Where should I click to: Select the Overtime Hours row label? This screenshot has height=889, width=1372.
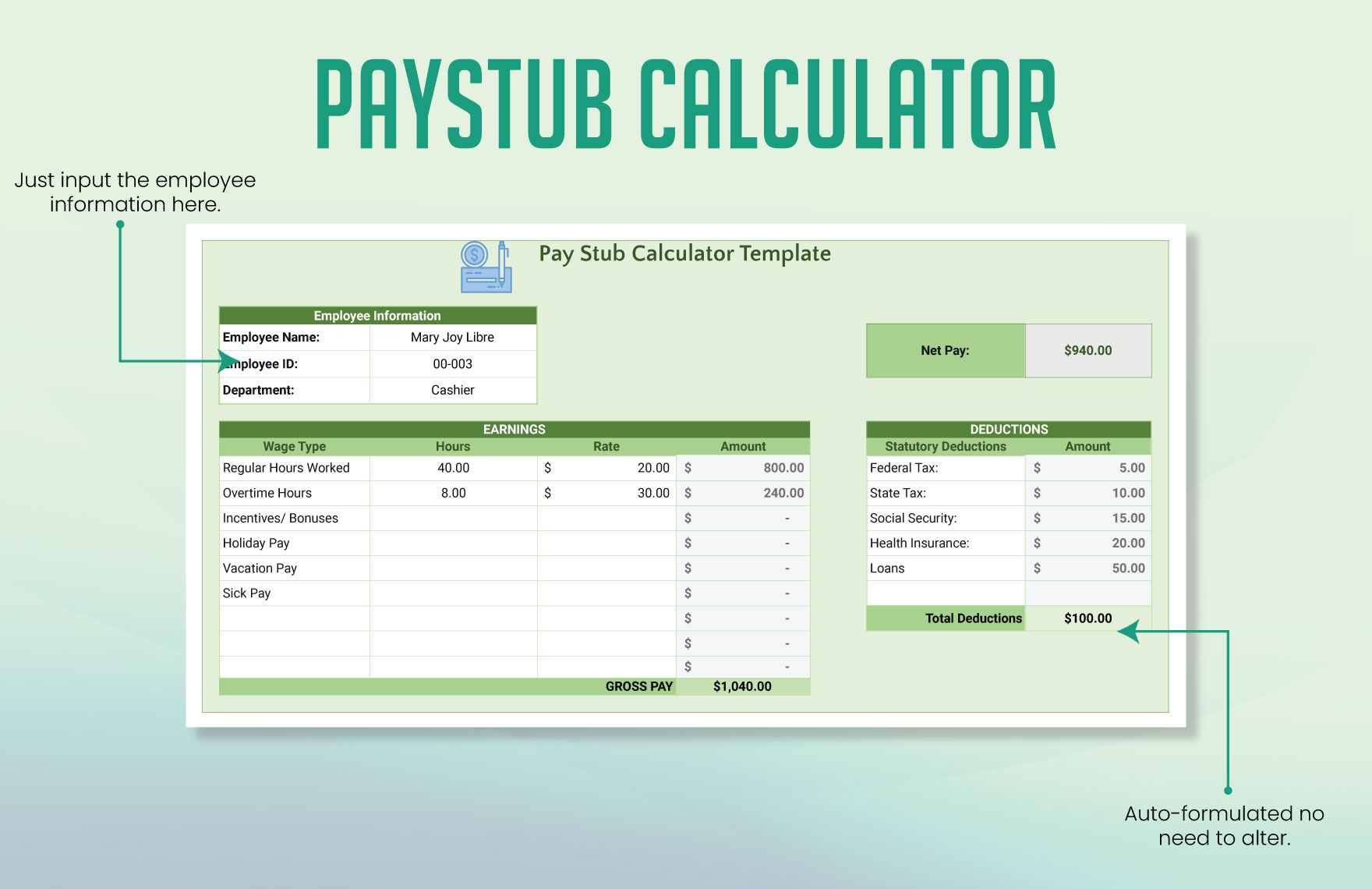267,493
